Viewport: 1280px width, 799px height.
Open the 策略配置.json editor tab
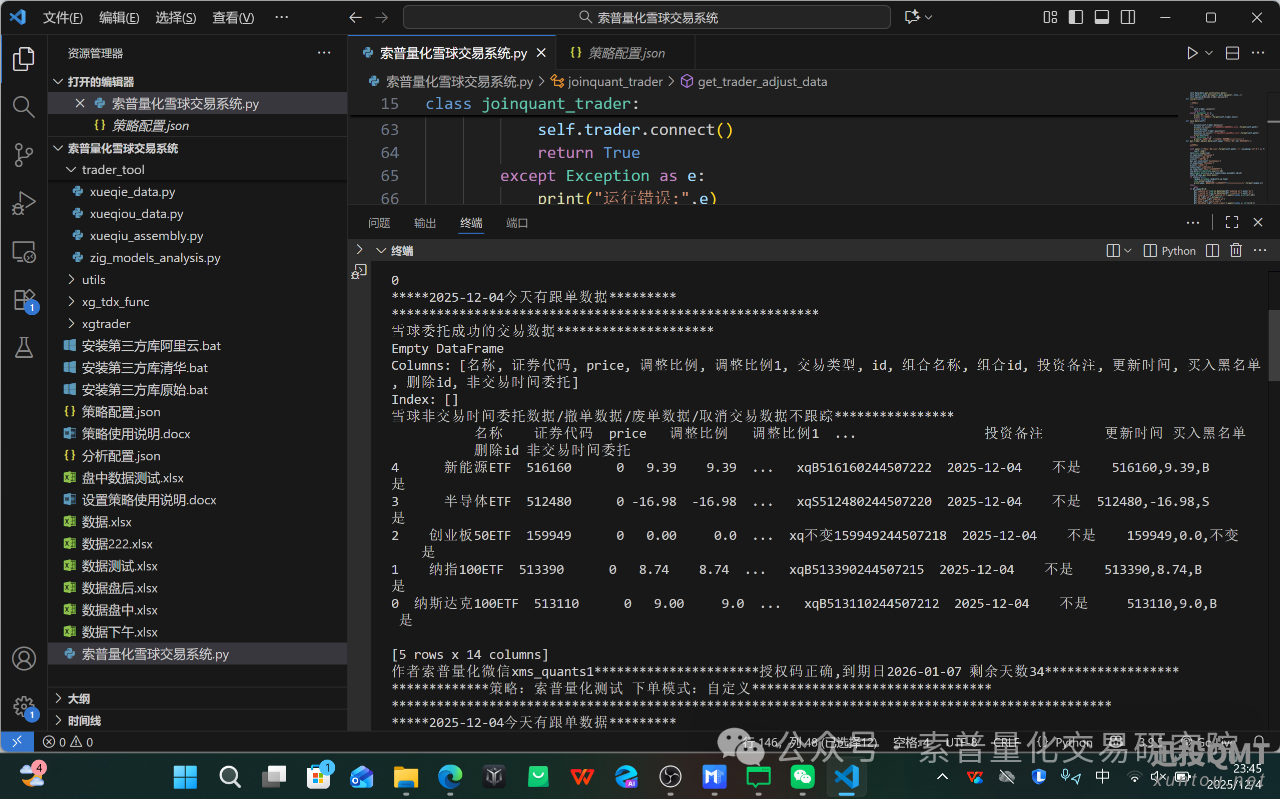pyautogui.click(x=625, y=53)
